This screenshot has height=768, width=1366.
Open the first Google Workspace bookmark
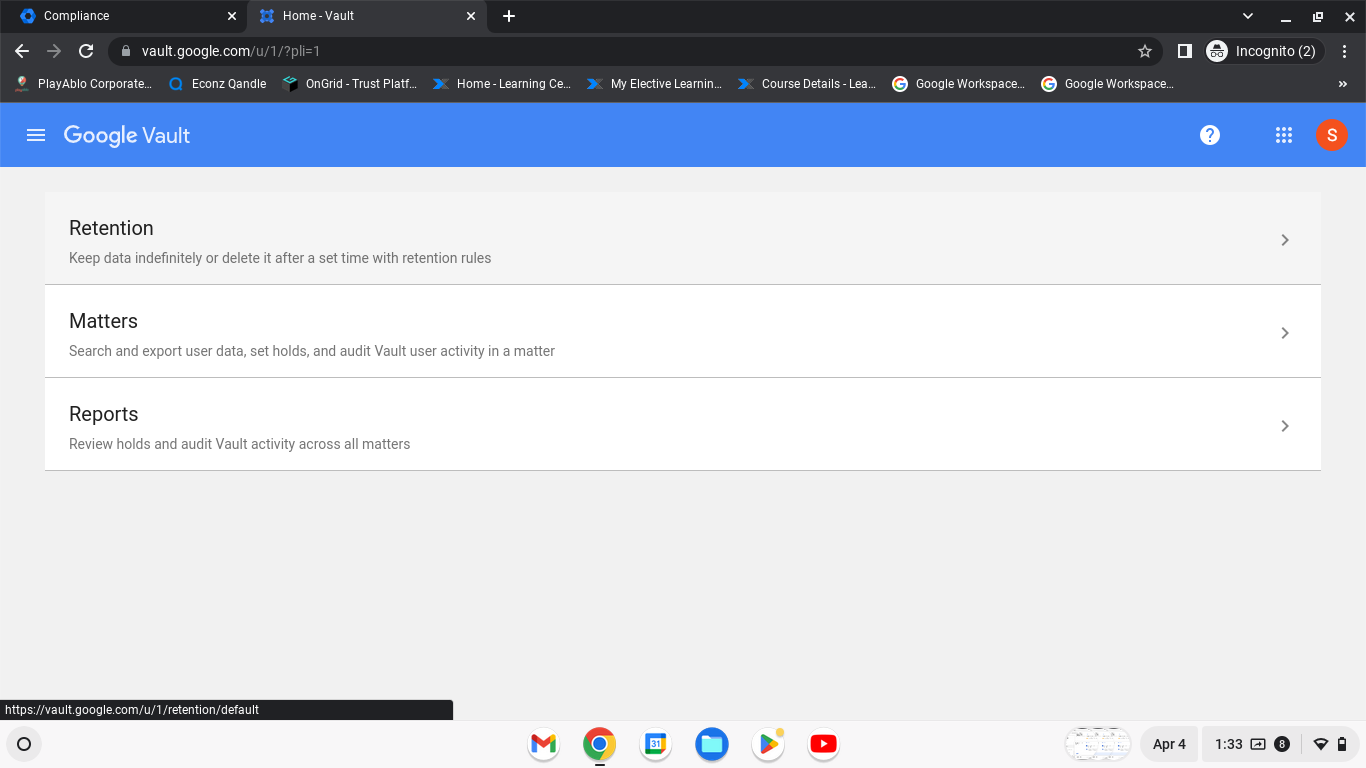coord(958,84)
